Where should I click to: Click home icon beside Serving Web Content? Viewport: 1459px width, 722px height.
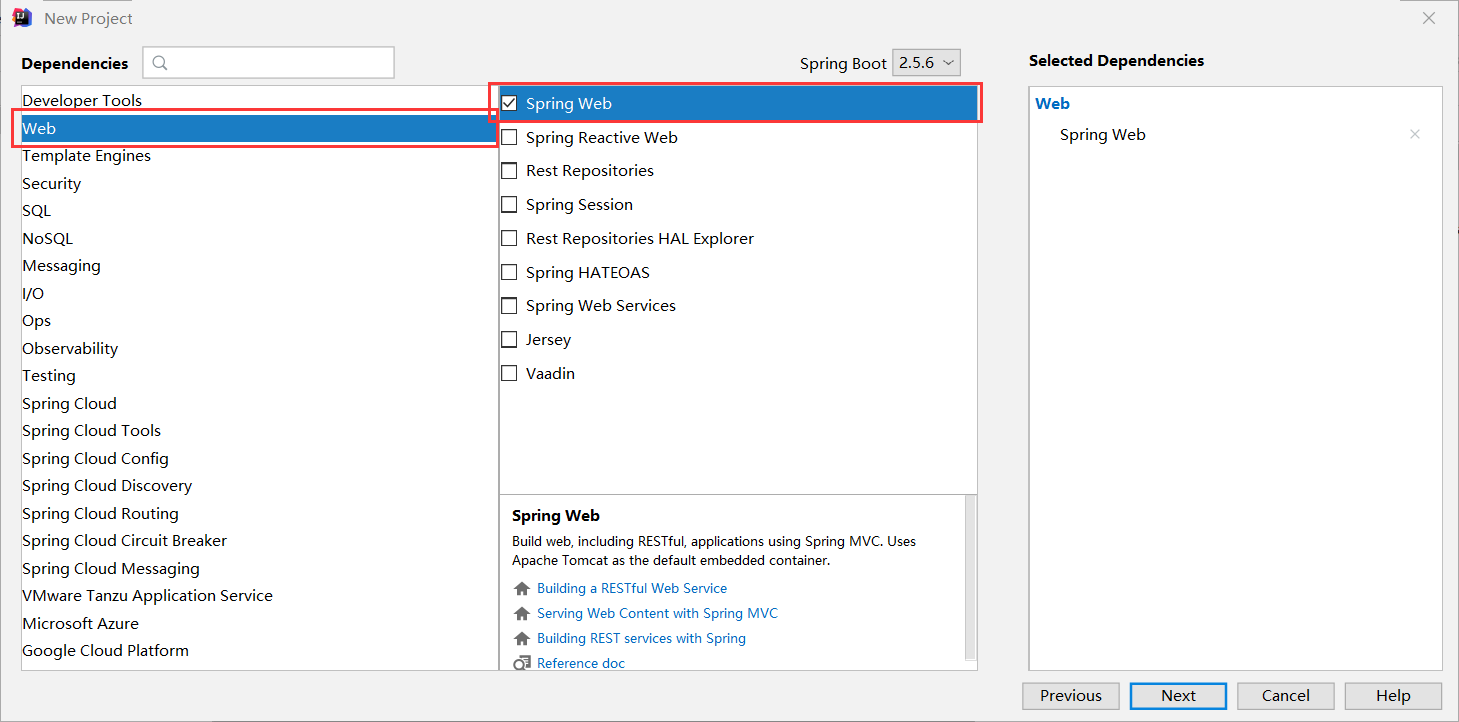pyautogui.click(x=521, y=614)
